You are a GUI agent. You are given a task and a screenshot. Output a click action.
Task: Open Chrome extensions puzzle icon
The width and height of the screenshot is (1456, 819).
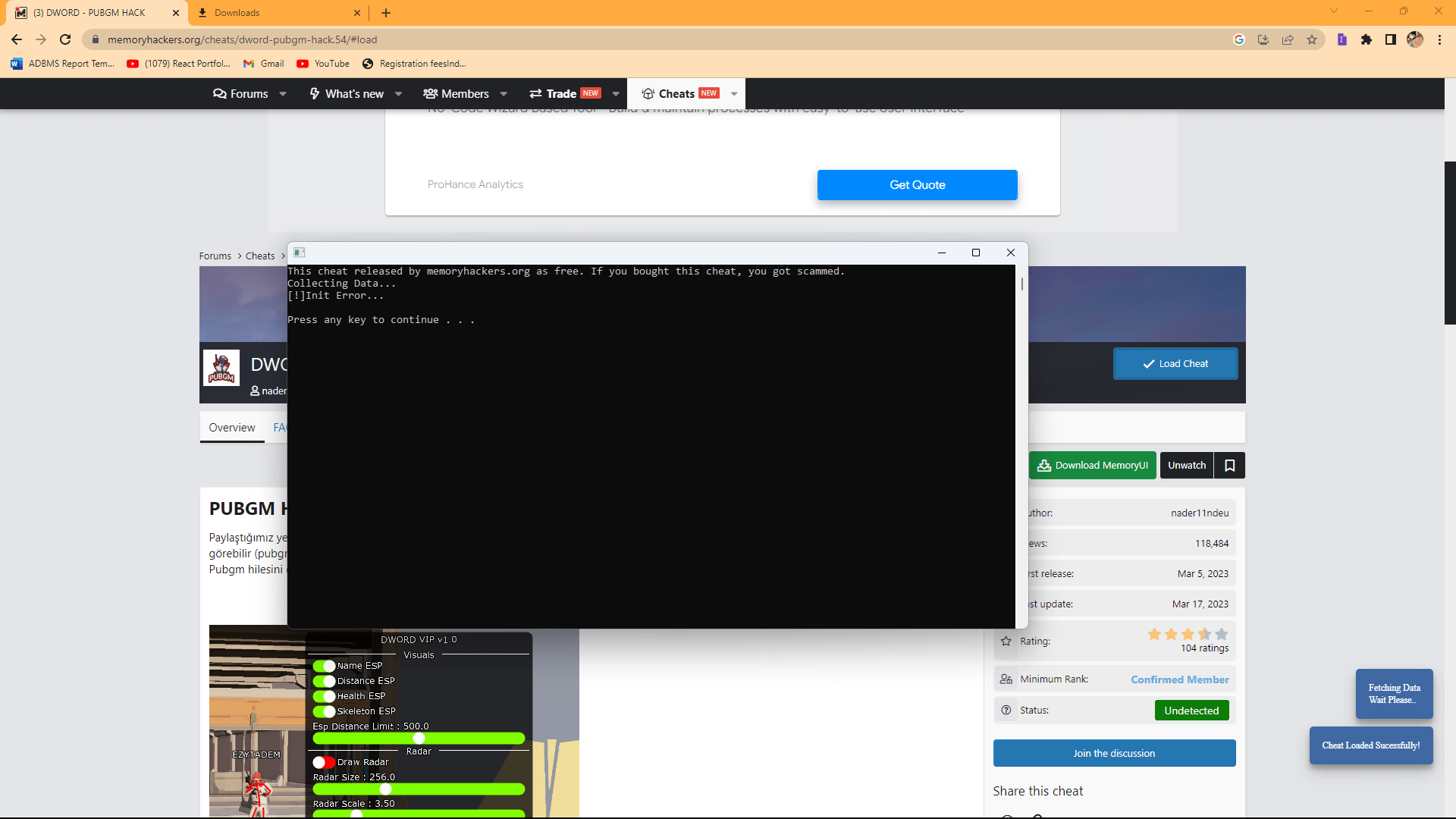click(x=1367, y=39)
